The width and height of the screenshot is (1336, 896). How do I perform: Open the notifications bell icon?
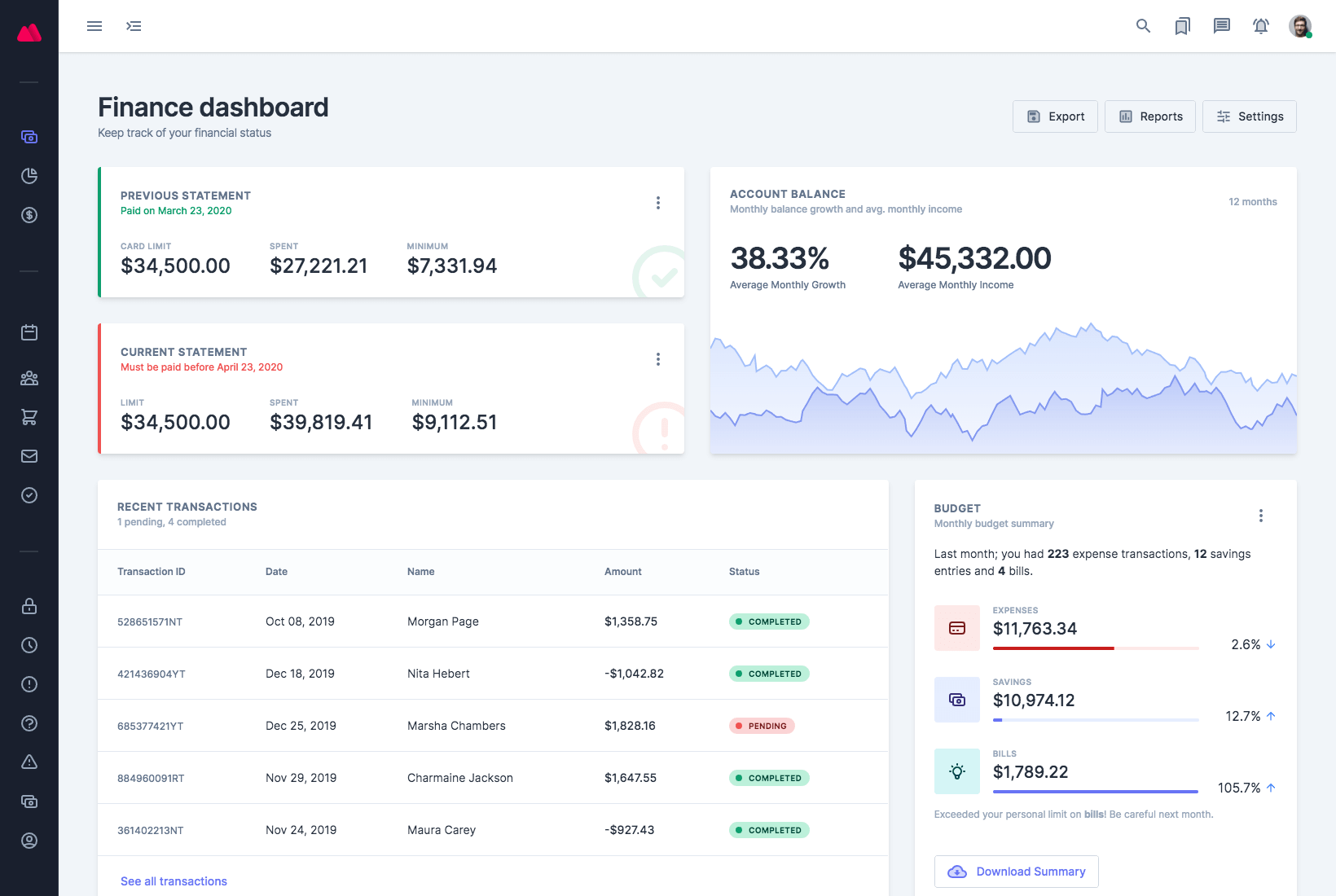click(x=1260, y=26)
